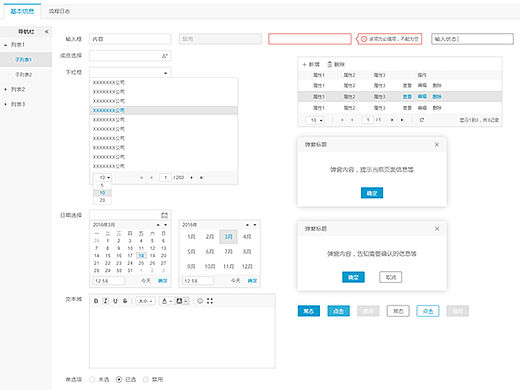
Task: Select 子列表2 in the sidebar
Action: [24, 75]
